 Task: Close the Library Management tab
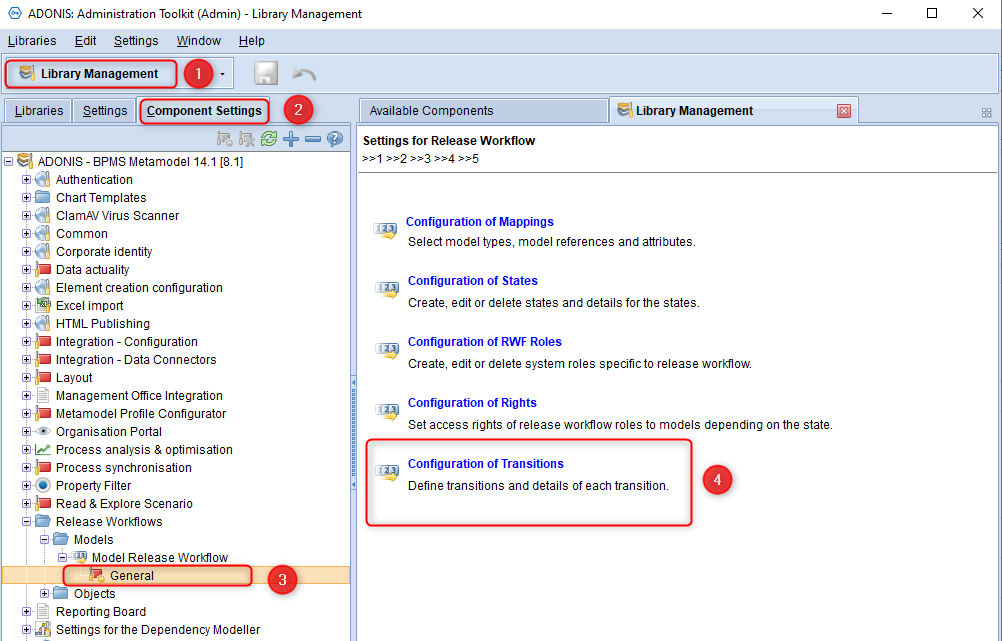click(844, 111)
